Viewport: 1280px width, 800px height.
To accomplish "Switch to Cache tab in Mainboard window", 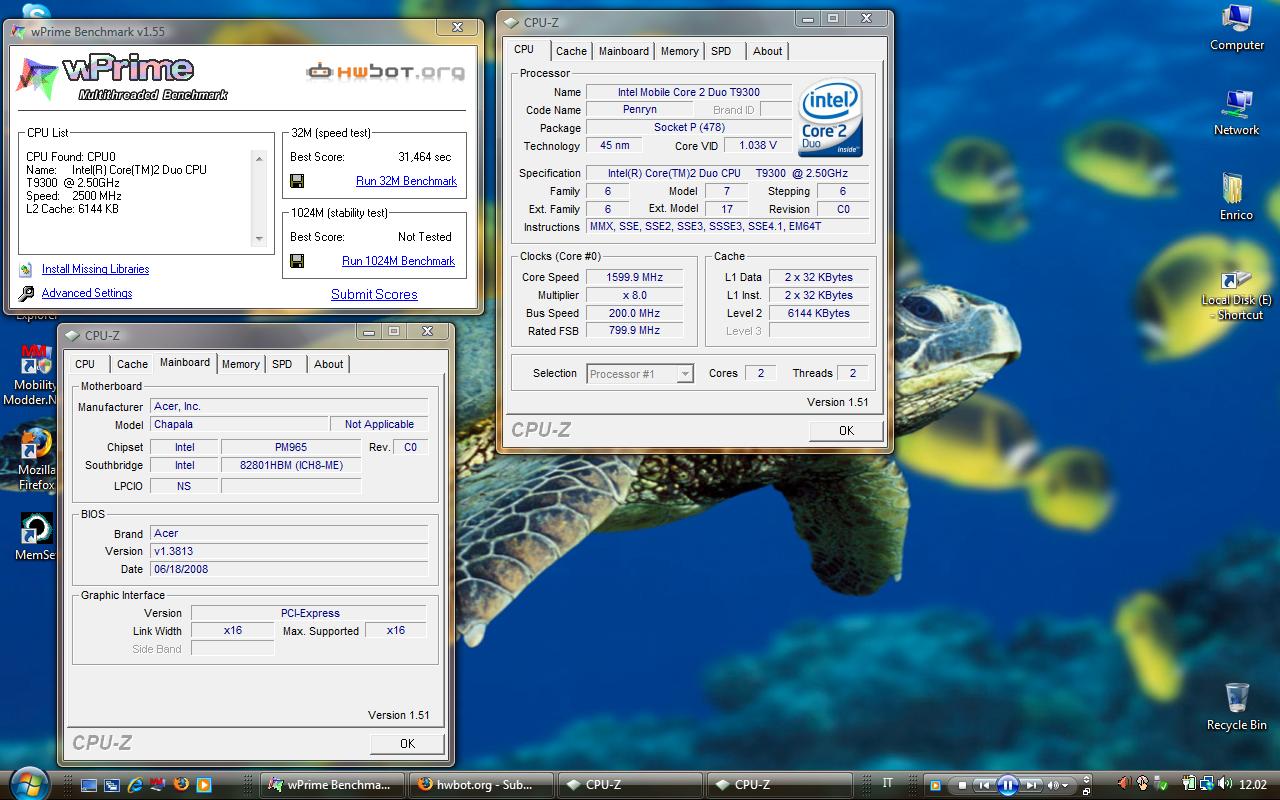I will pos(132,364).
